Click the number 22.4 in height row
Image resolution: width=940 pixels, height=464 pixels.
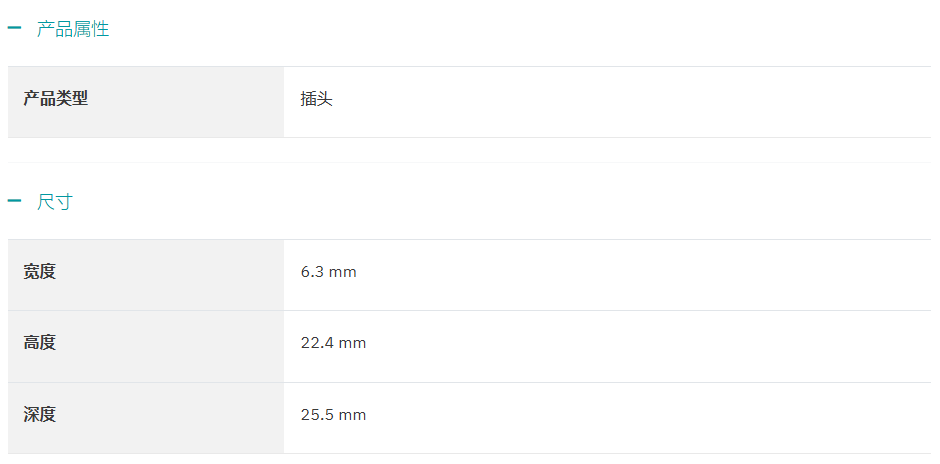317,344
